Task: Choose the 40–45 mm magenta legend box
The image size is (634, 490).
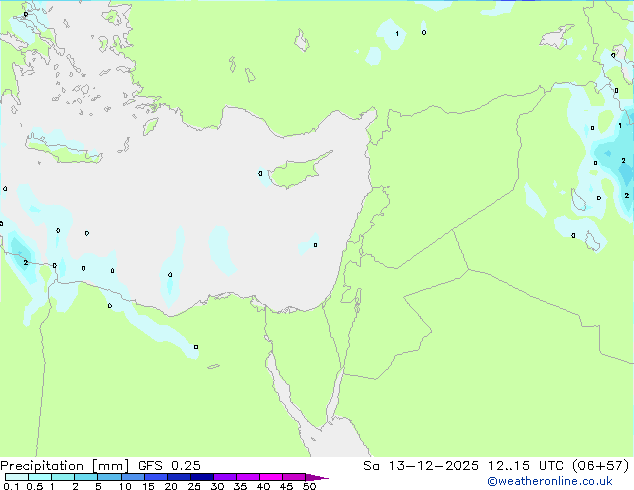Action: pyautogui.click(x=271, y=477)
